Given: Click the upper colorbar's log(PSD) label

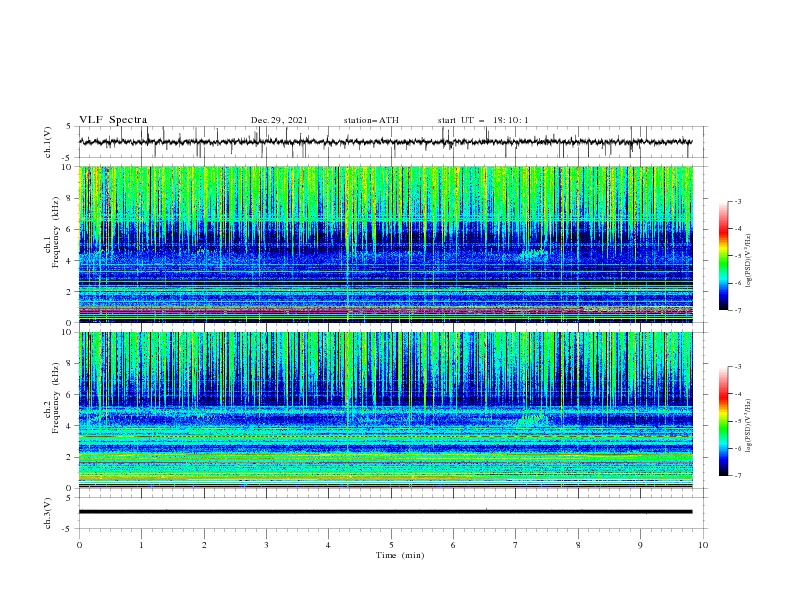Looking at the screenshot, I should click(749, 261).
